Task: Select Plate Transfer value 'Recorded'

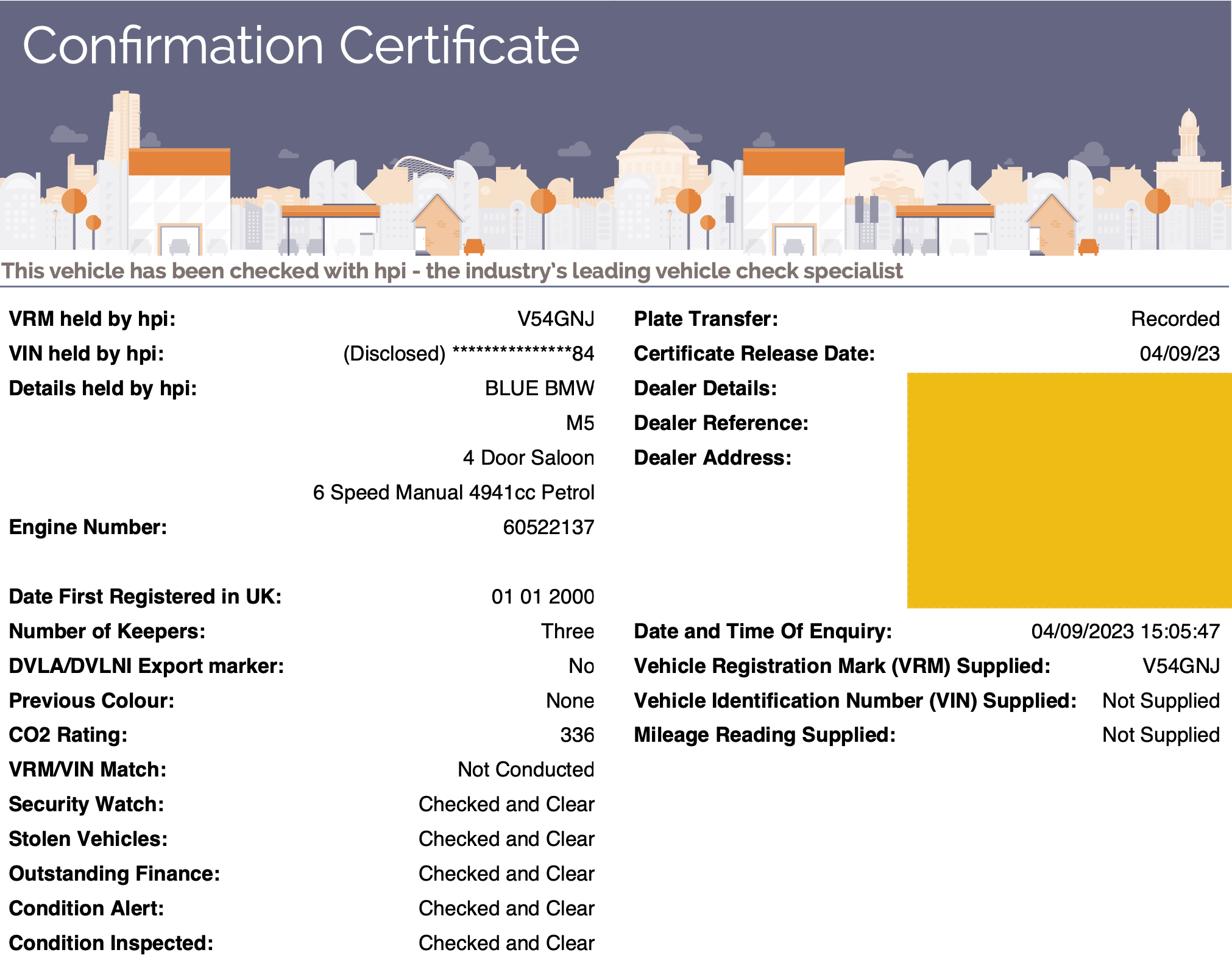Action: tap(1175, 319)
